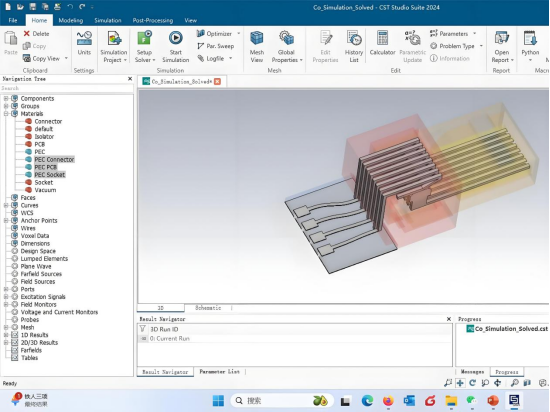Select the Parameter List tab

[220, 372]
